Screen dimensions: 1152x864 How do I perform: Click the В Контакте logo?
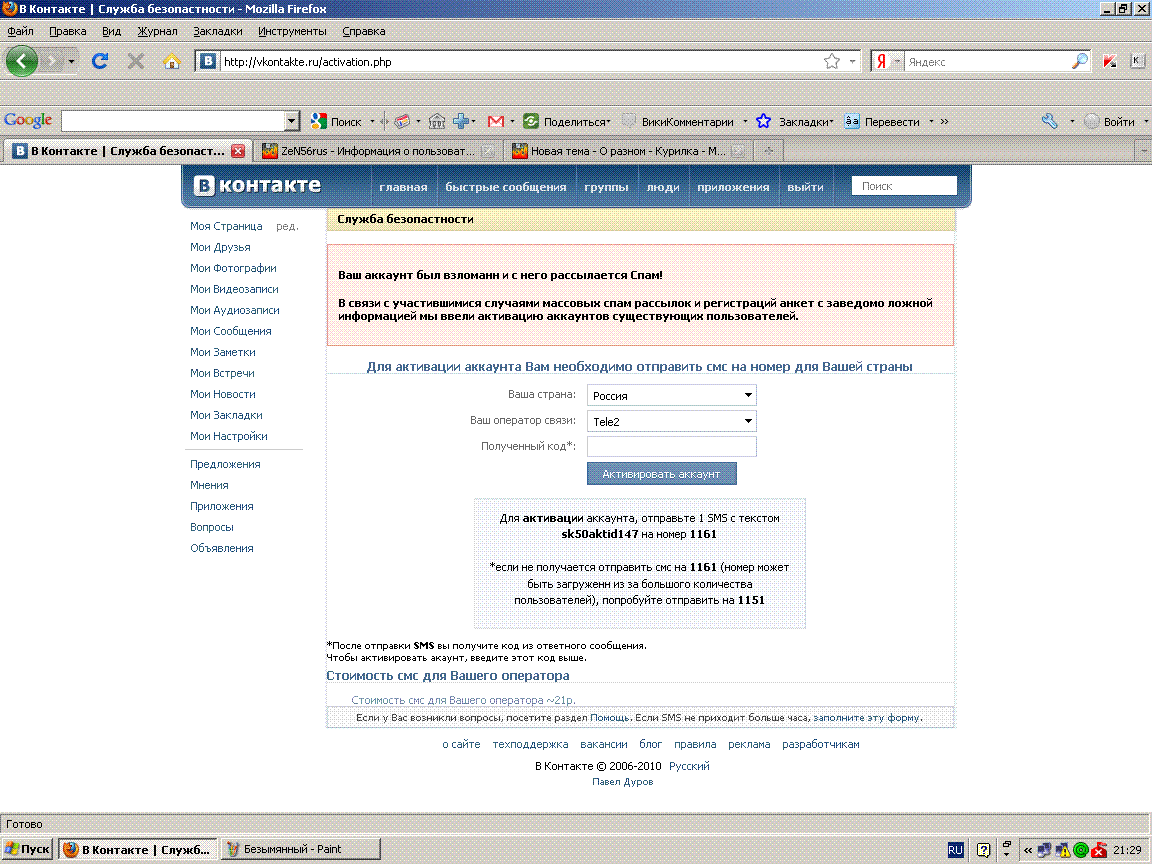click(257, 185)
